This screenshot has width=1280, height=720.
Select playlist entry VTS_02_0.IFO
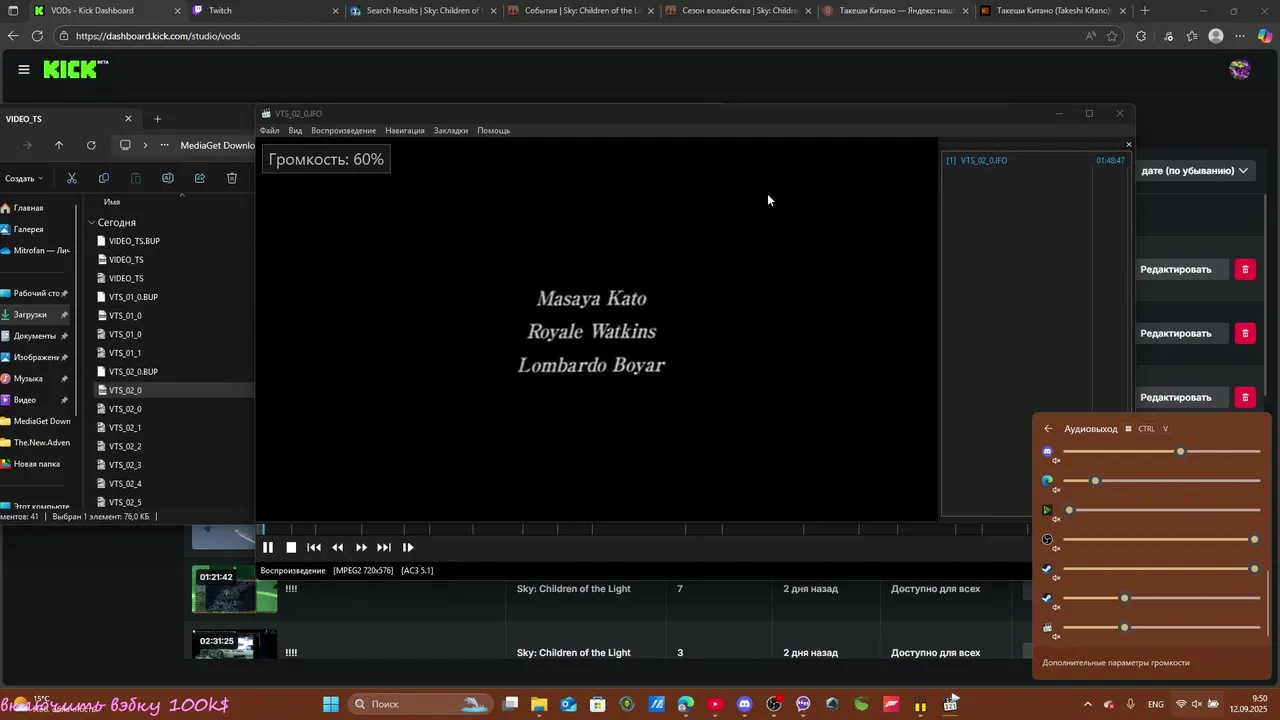[x=1035, y=161]
